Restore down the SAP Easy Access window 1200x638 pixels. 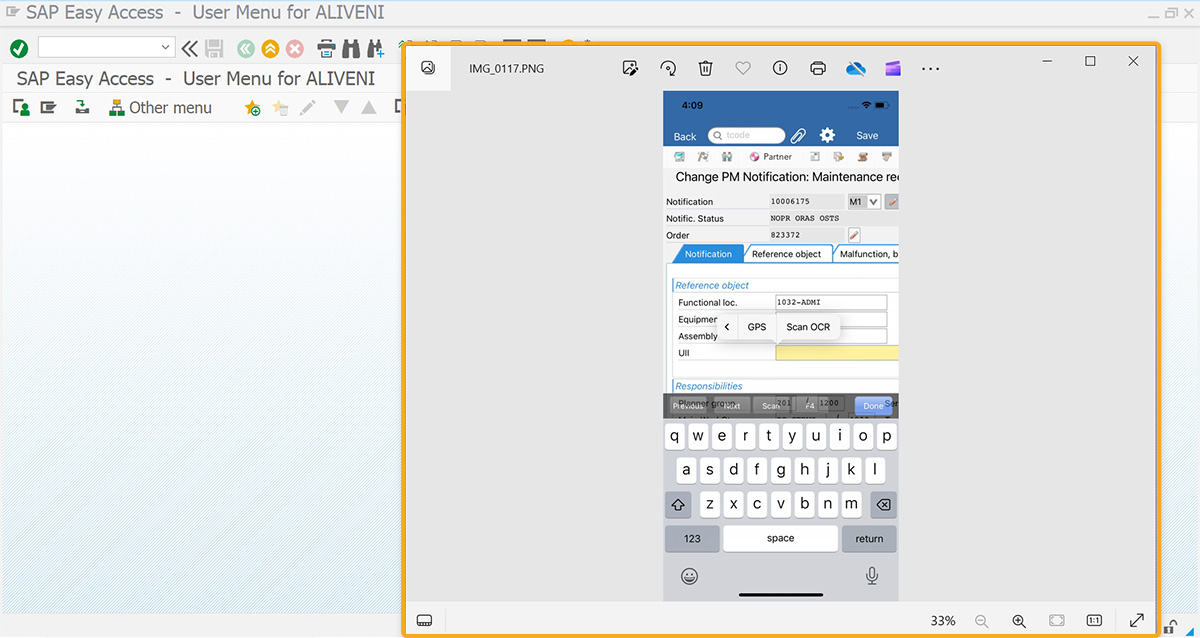(1170, 13)
